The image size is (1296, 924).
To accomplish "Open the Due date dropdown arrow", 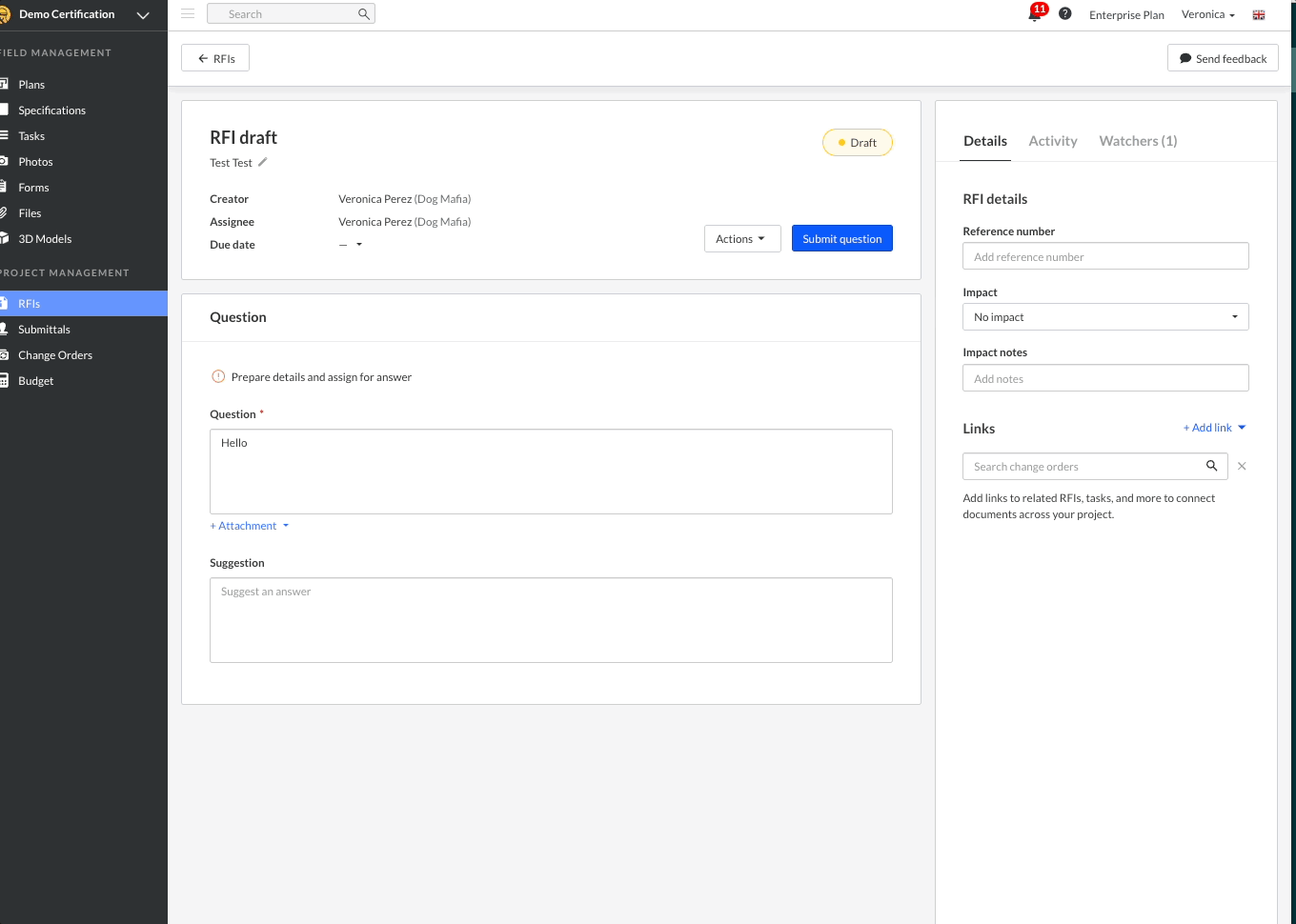I will click(359, 244).
